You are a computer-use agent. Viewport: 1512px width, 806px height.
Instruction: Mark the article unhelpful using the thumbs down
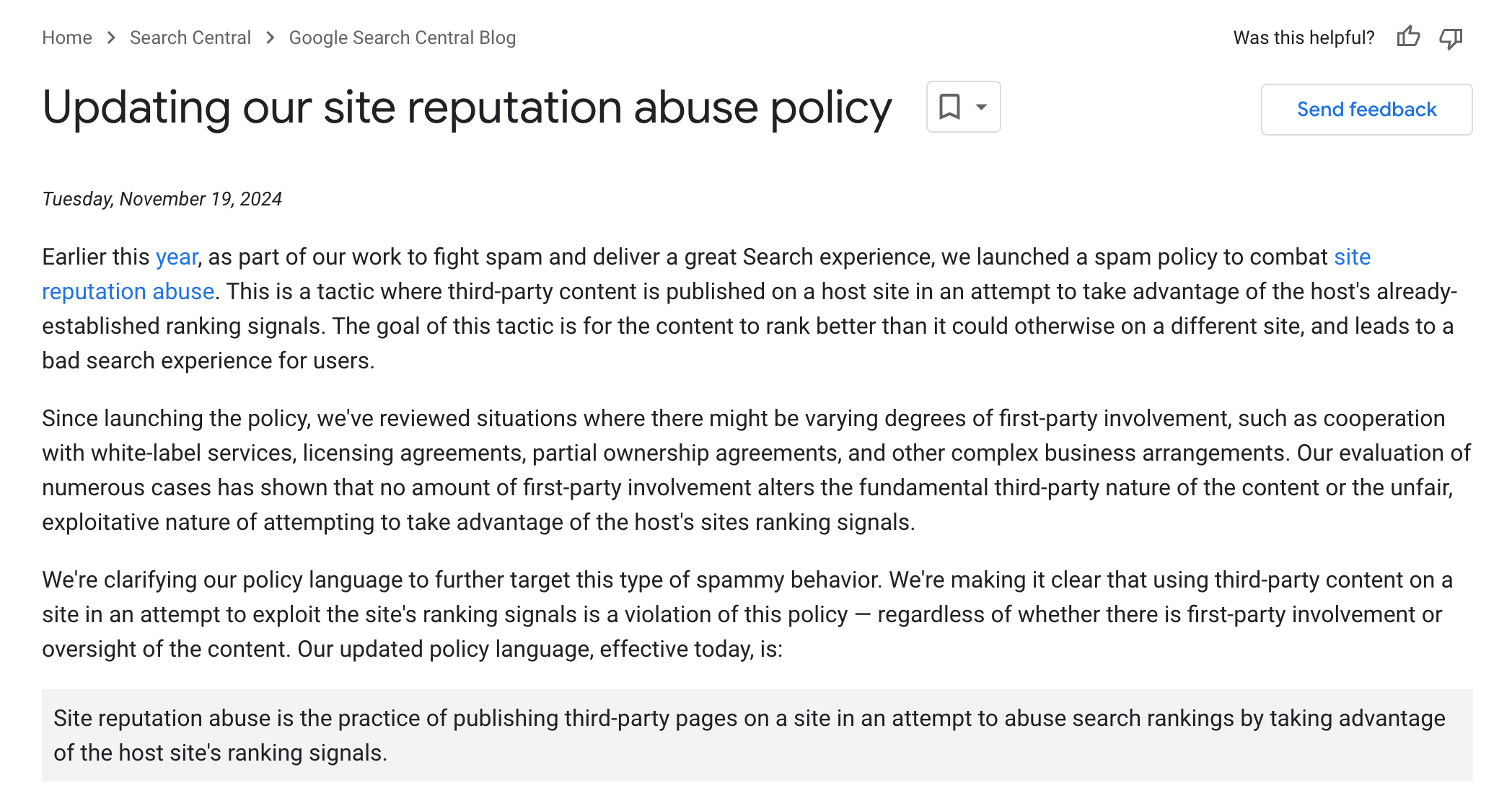tap(1451, 37)
